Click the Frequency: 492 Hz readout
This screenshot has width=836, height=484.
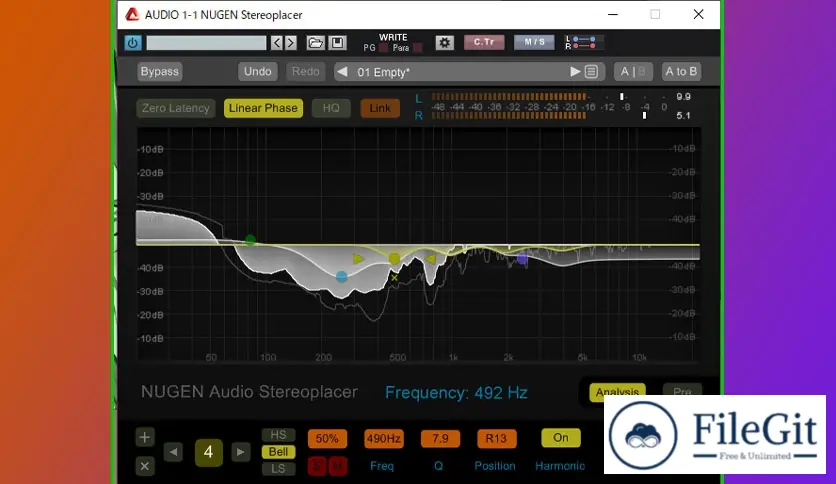pos(456,393)
